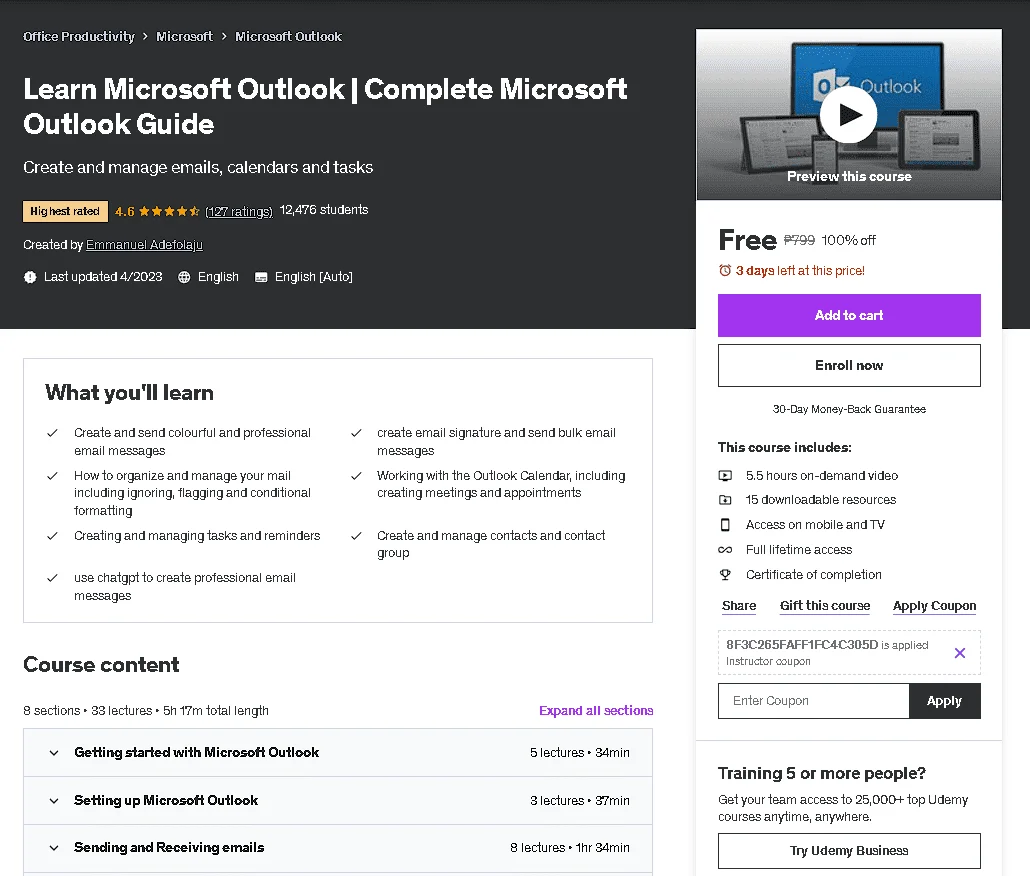
Task: Click the closed captions icon
Action: point(261,277)
